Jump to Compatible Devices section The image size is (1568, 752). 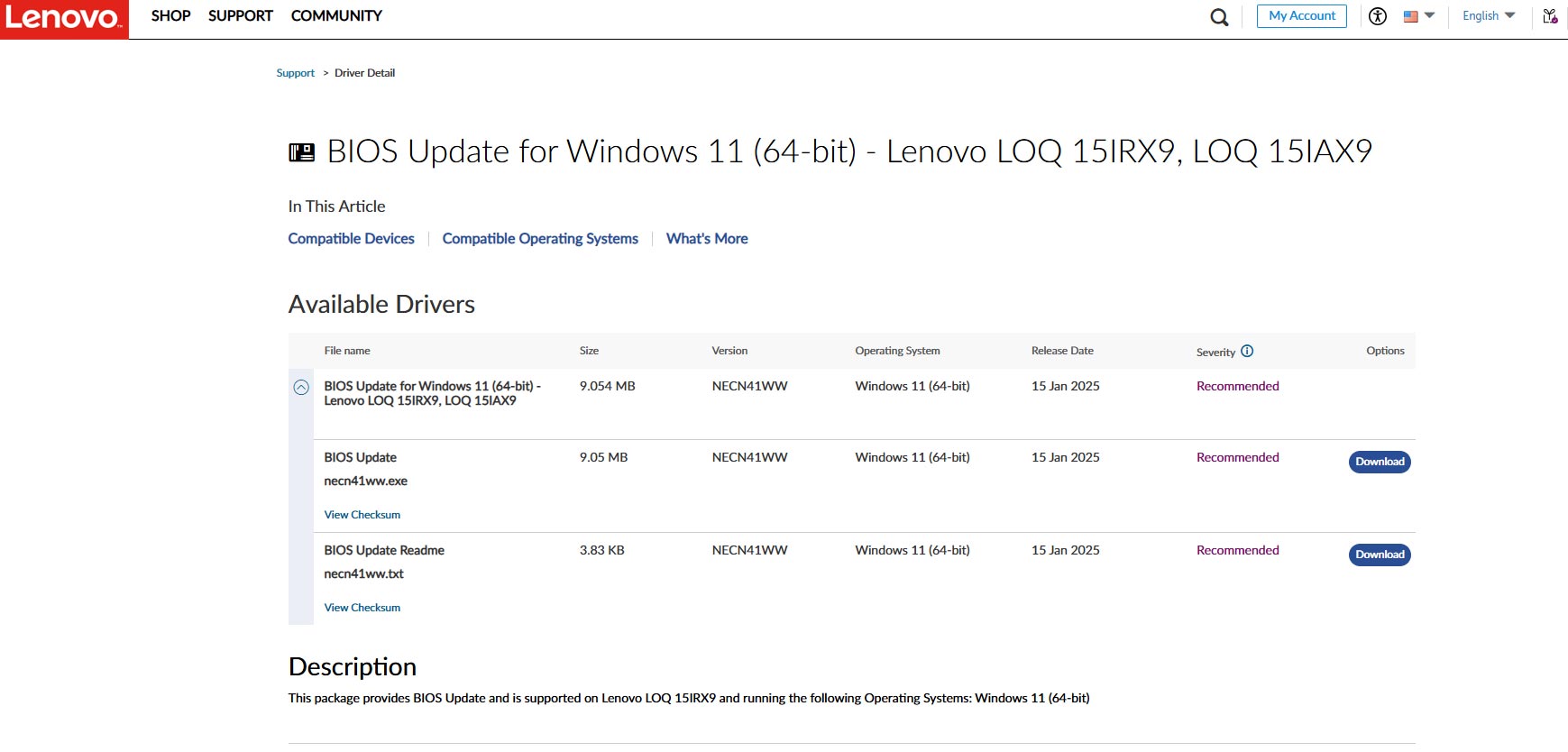point(351,239)
